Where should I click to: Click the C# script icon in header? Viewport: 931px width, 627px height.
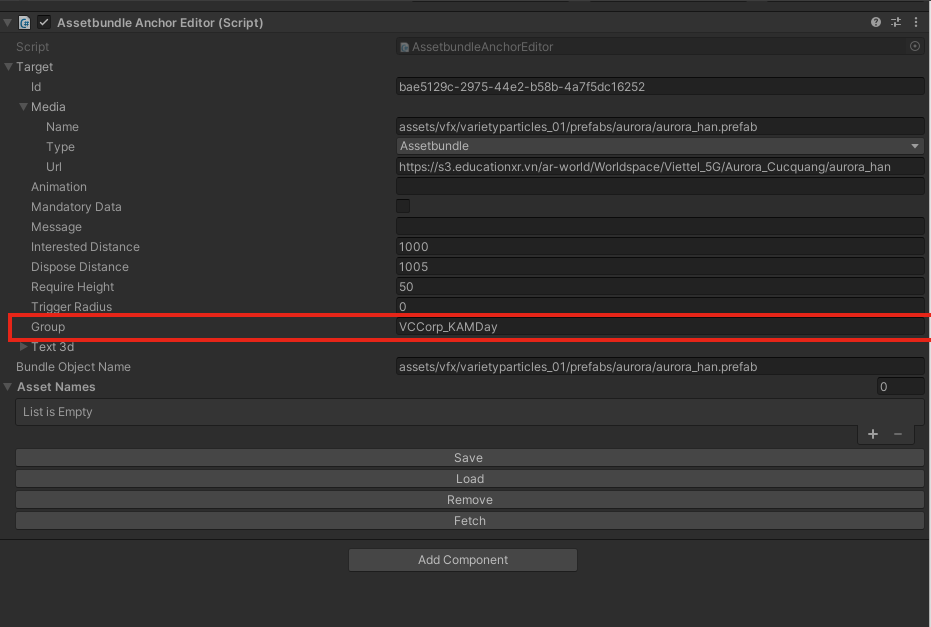[x=25, y=22]
